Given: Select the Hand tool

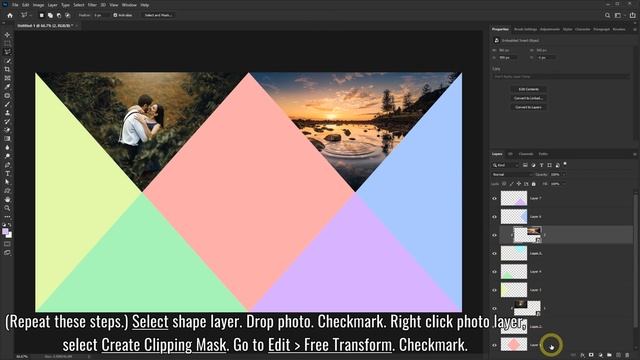Looking at the screenshot, I should (x=7, y=200).
